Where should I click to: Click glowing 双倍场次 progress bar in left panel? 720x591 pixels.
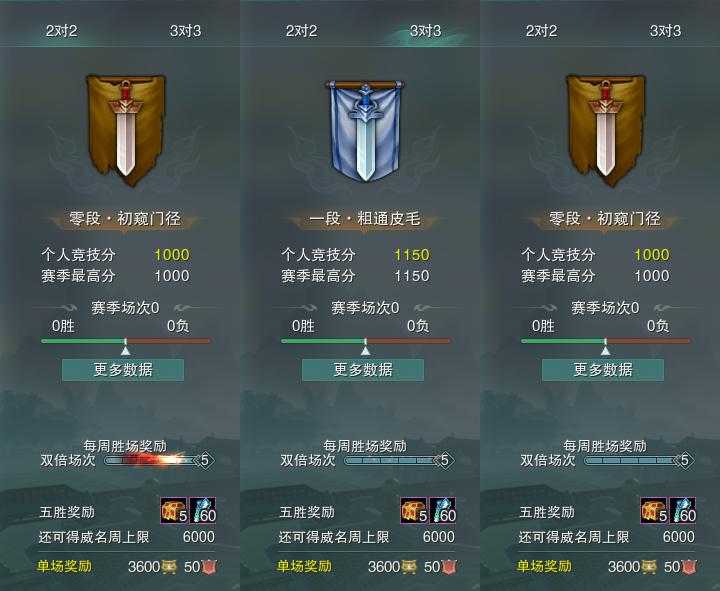point(152,460)
